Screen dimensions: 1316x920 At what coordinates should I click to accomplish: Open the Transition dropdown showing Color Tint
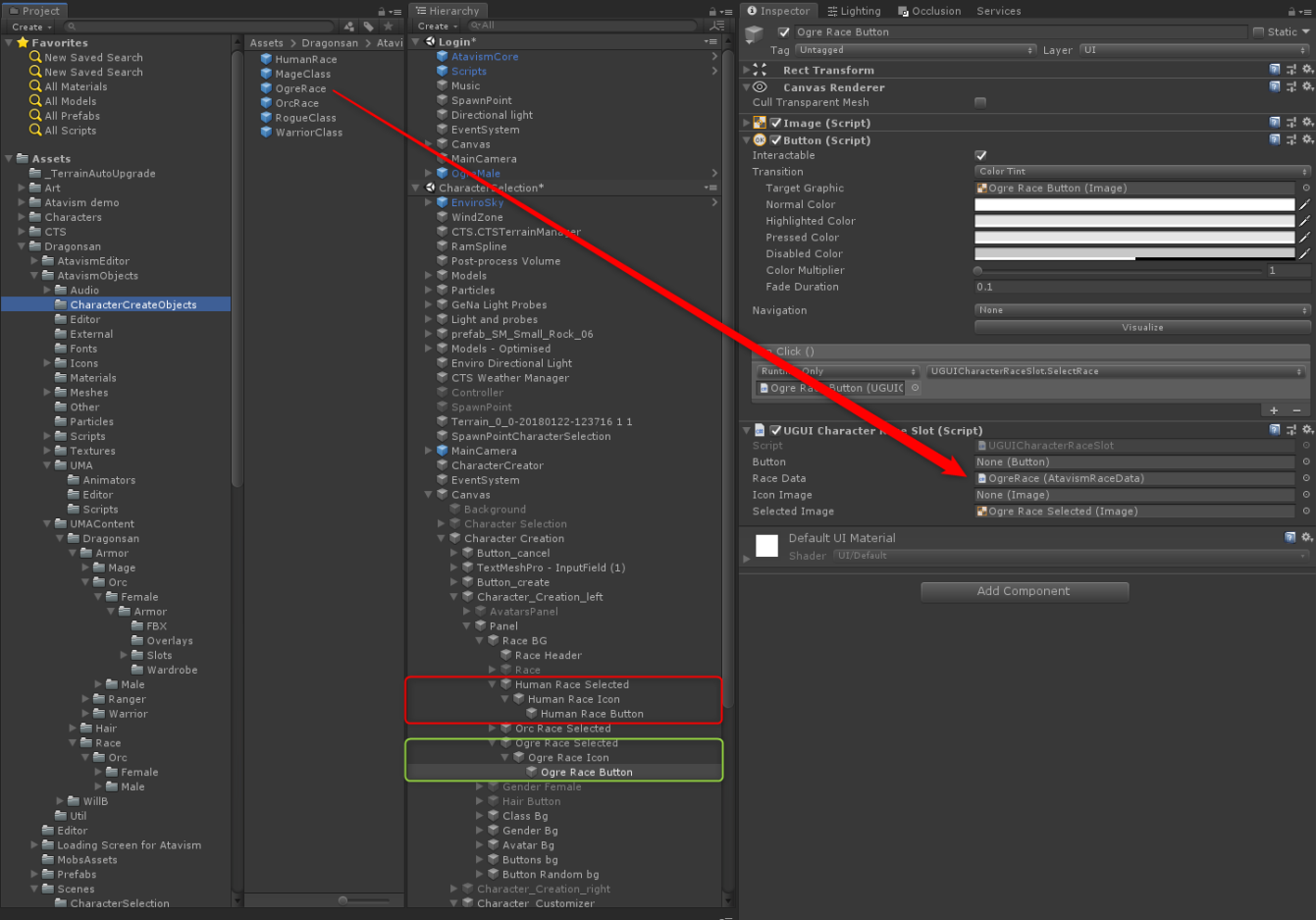click(1142, 172)
